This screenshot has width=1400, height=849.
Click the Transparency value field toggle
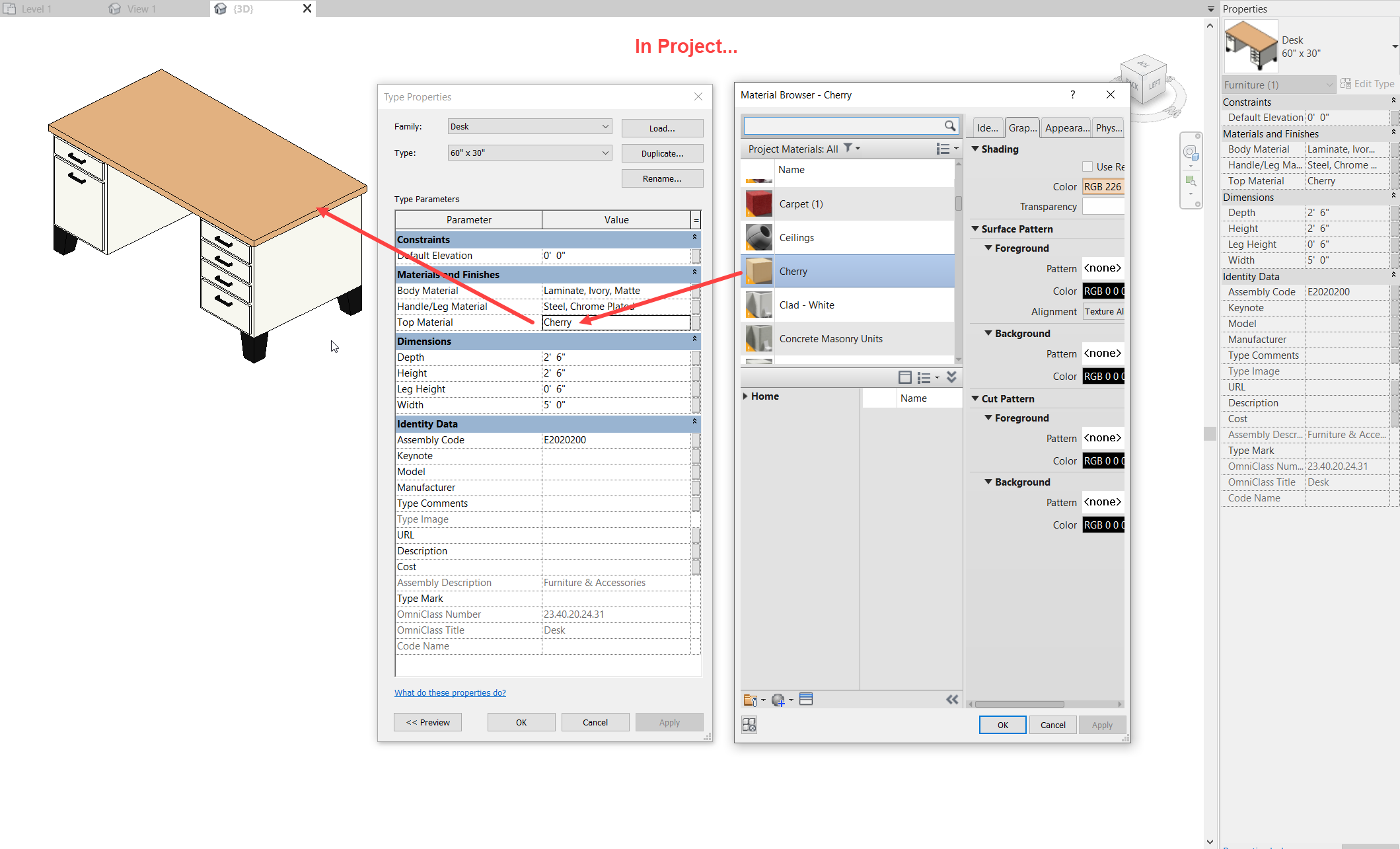(1104, 206)
